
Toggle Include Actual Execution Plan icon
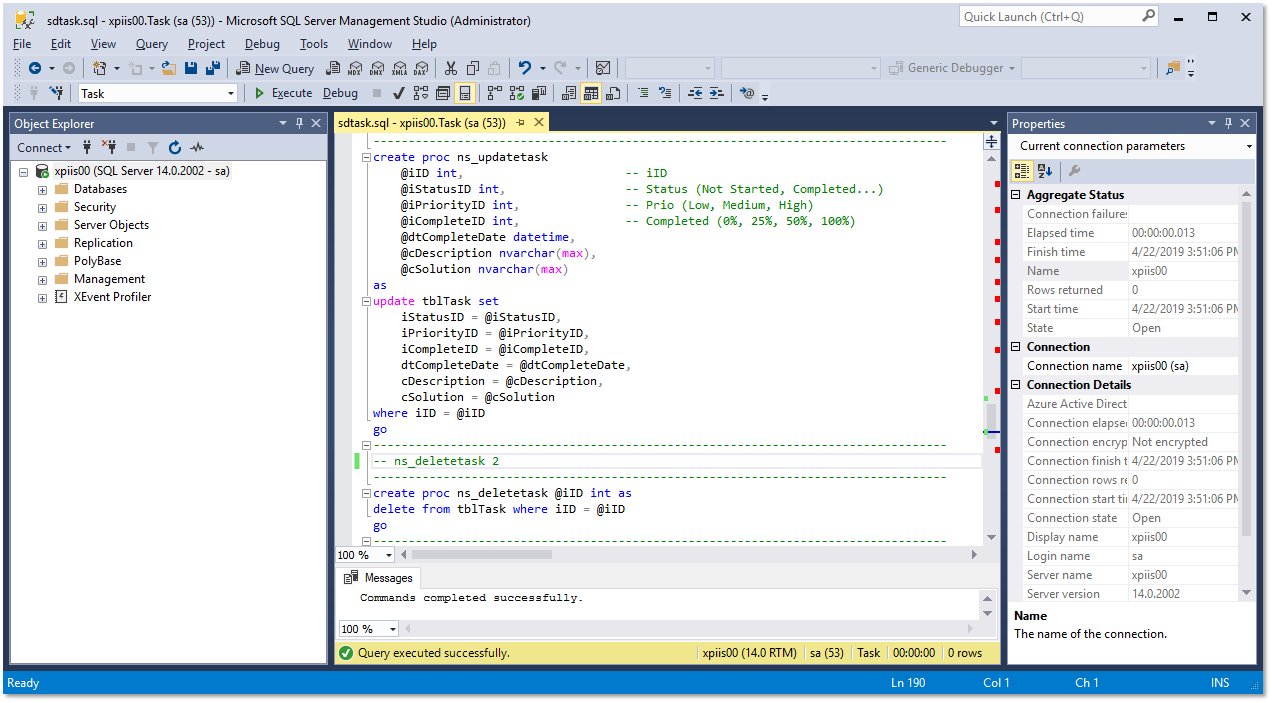pos(494,93)
